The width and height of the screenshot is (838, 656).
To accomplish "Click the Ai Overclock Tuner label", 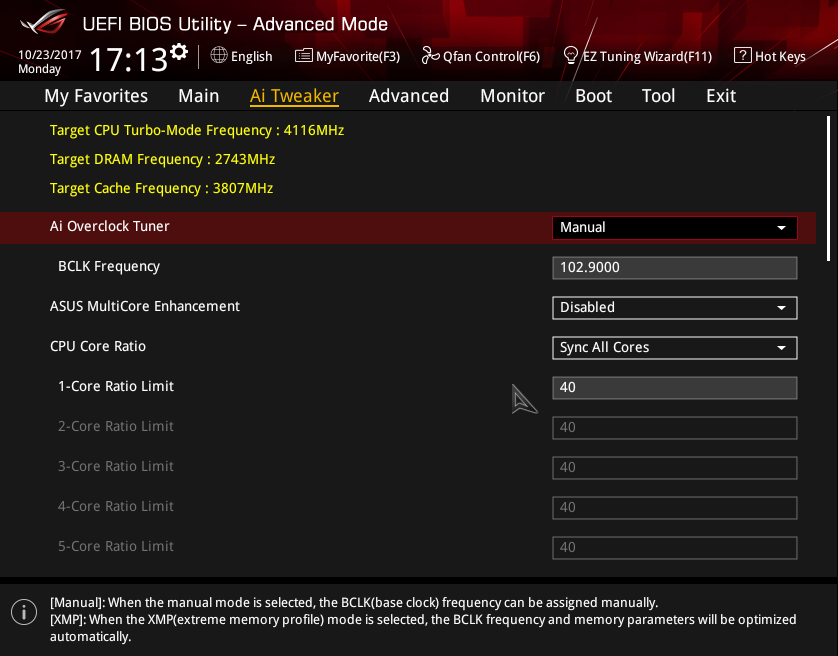I will tap(110, 226).
